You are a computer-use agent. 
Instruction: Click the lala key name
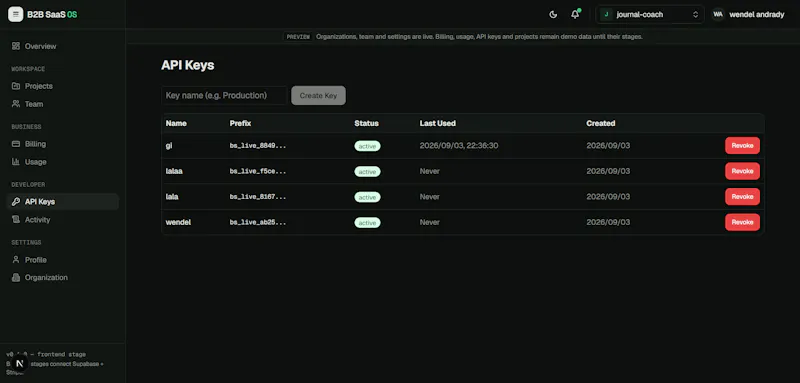tap(172, 196)
